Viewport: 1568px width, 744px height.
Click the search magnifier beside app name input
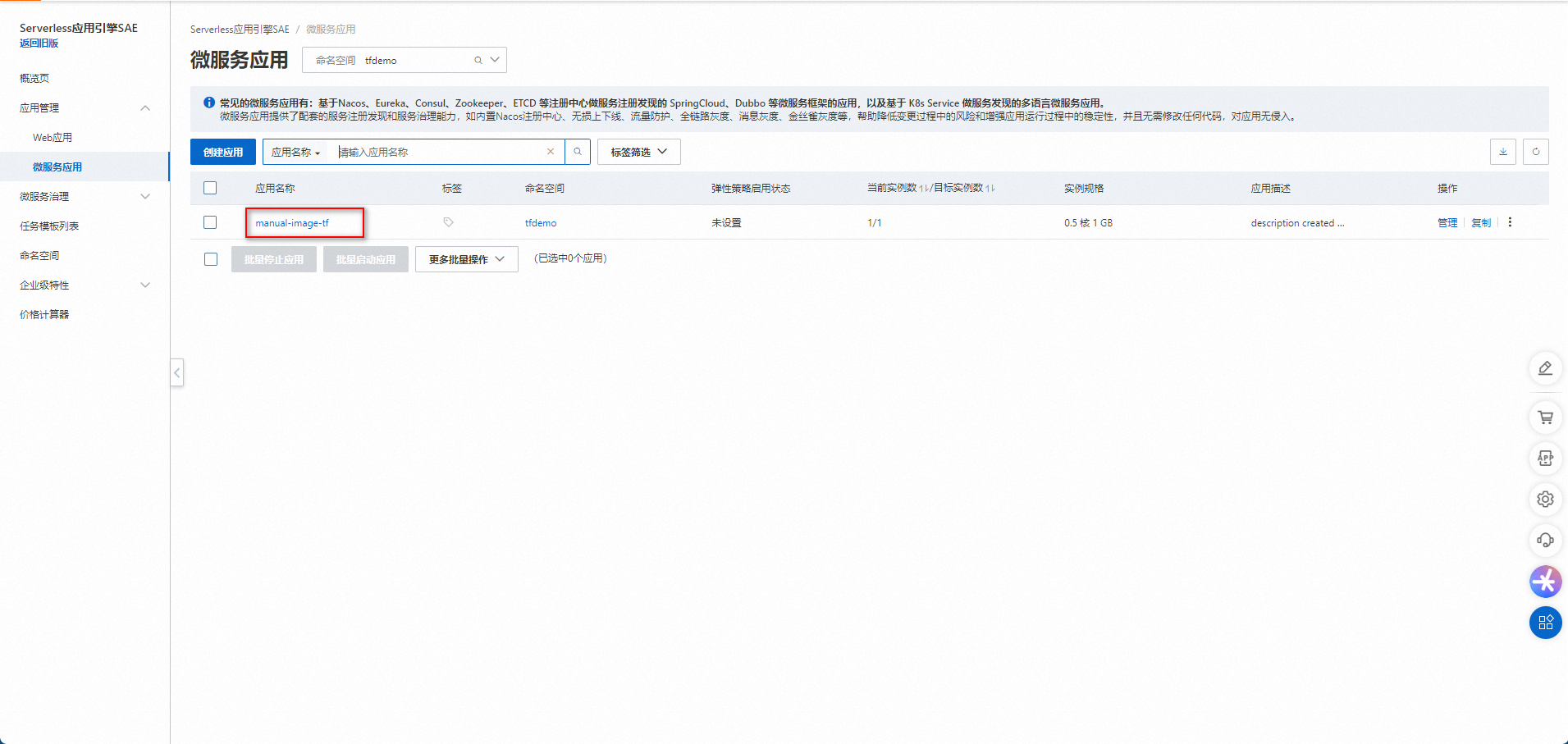click(x=578, y=152)
